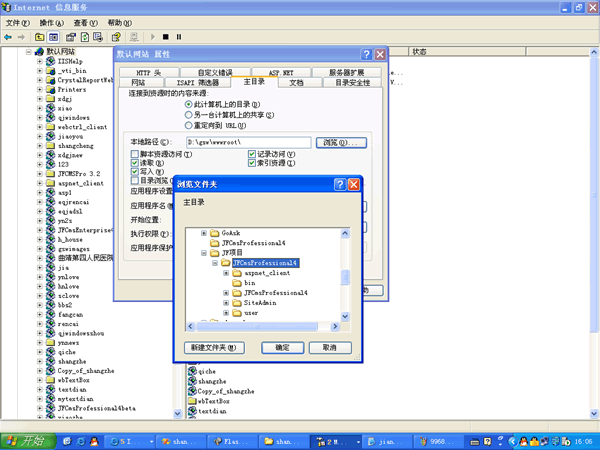Expand the aspnet_client folder in browse dialog
Image resolution: width=600 pixels, height=450 pixels.
pos(226,273)
